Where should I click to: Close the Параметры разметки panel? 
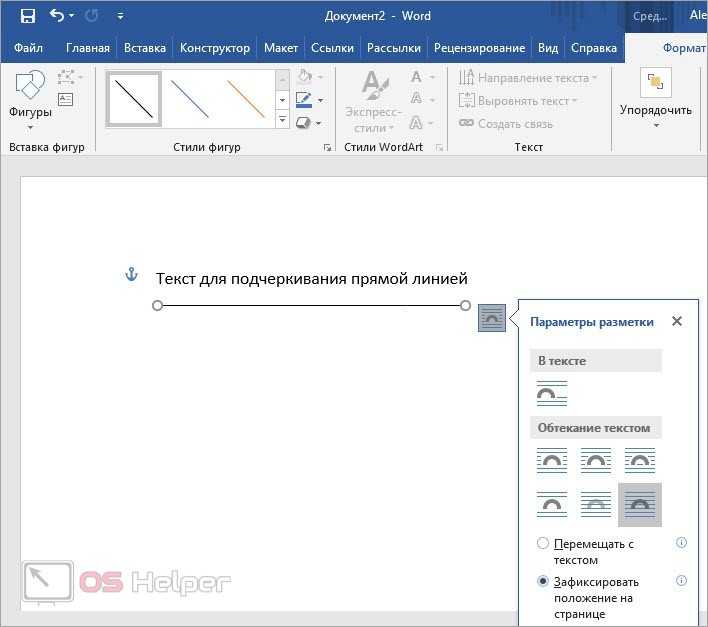(x=676, y=321)
